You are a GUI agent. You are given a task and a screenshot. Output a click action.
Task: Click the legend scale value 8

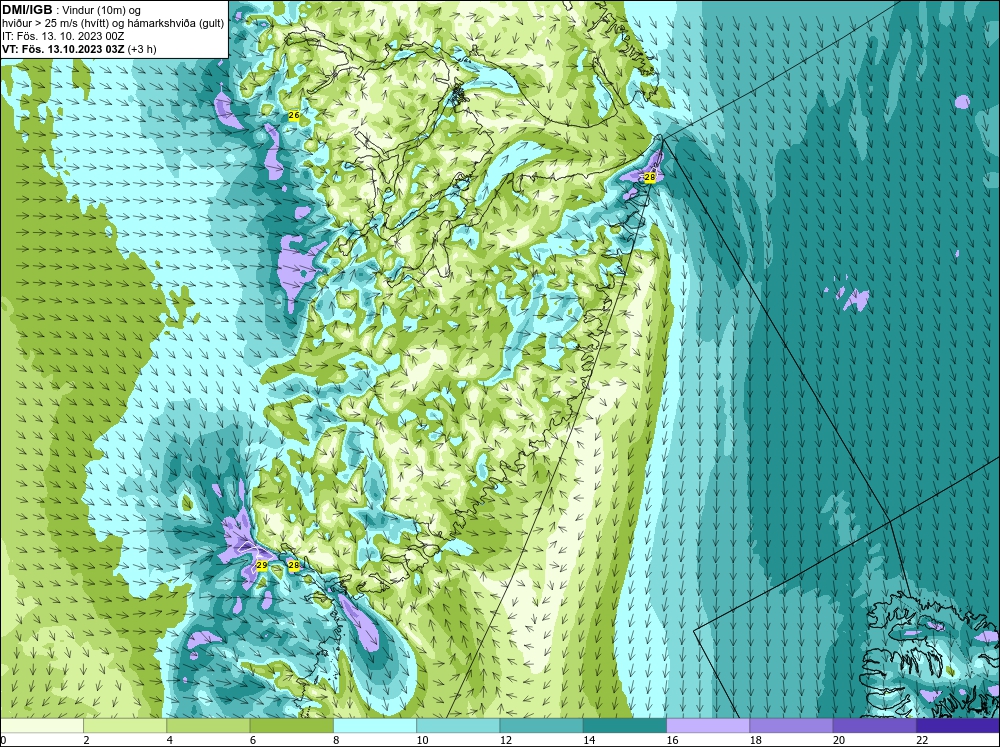[x=336, y=740]
